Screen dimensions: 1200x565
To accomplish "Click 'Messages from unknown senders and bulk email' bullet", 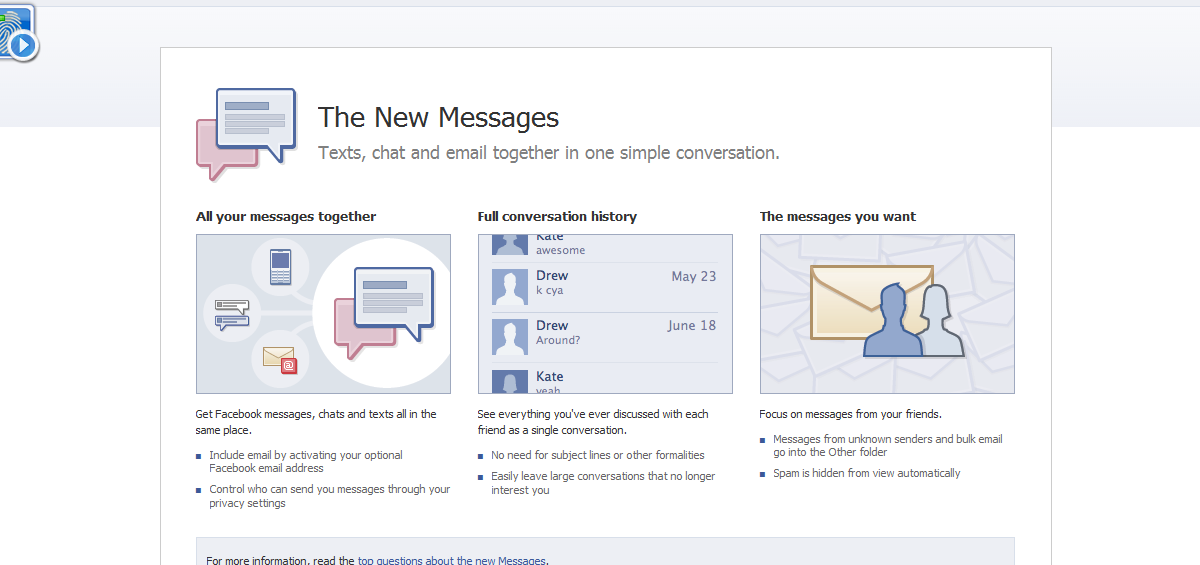I will [x=888, y=445].
